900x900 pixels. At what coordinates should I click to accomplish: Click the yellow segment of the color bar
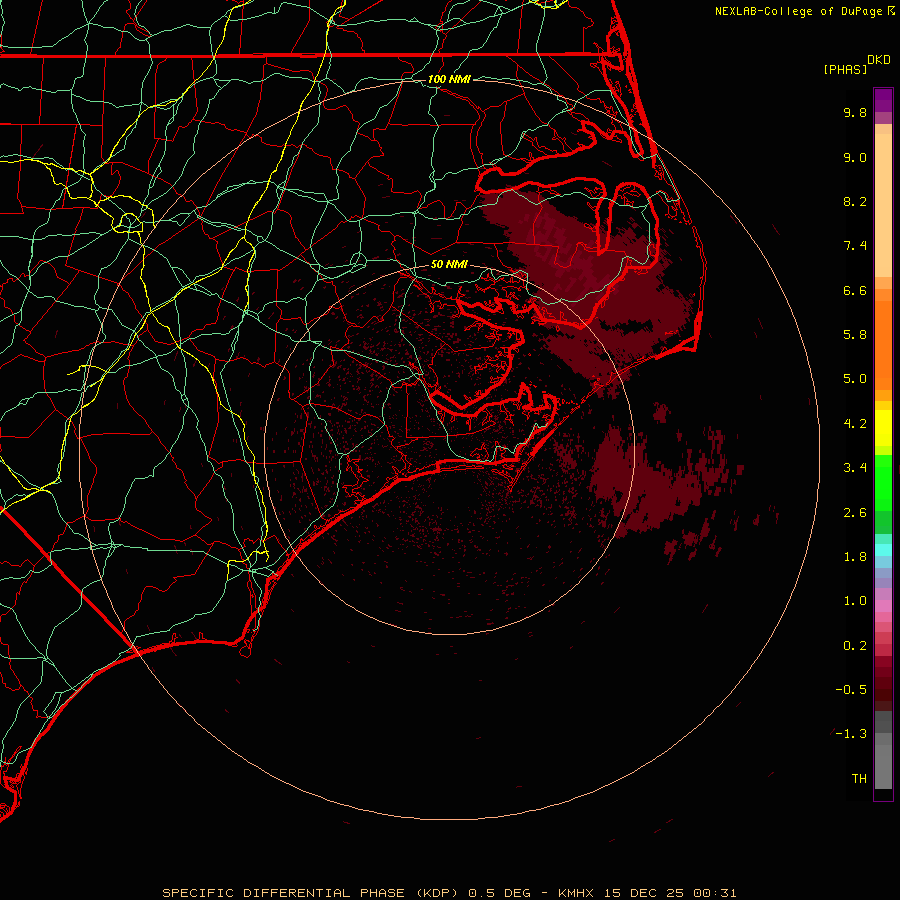(x=883, y=428)
